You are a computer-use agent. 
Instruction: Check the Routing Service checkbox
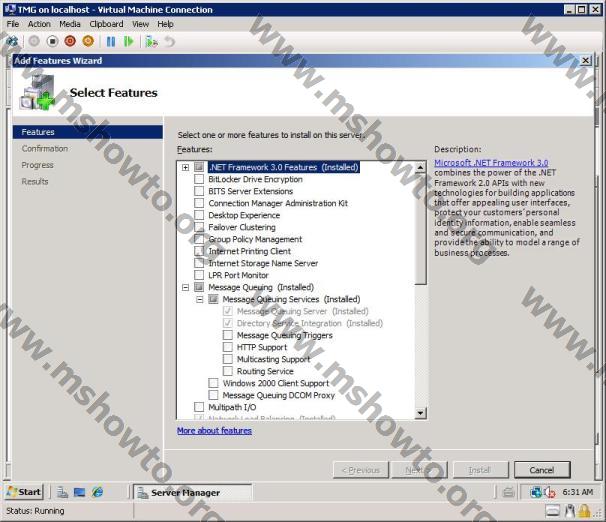click(228, 371)
